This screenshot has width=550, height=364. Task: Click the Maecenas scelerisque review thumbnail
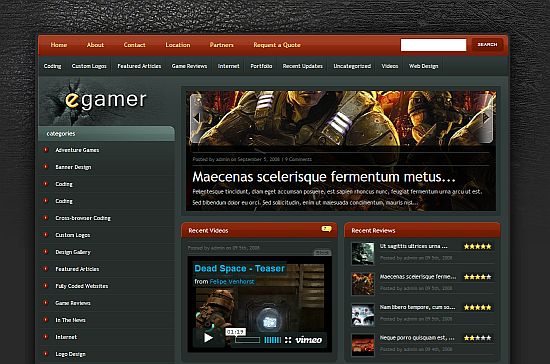click(363, 284)
